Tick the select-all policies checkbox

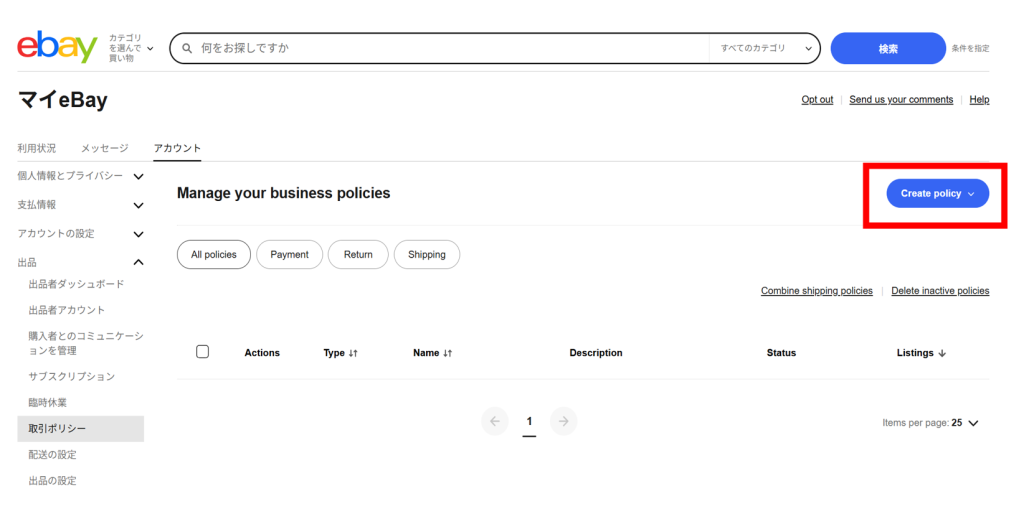pyautogui.click(x=202, y=351)
